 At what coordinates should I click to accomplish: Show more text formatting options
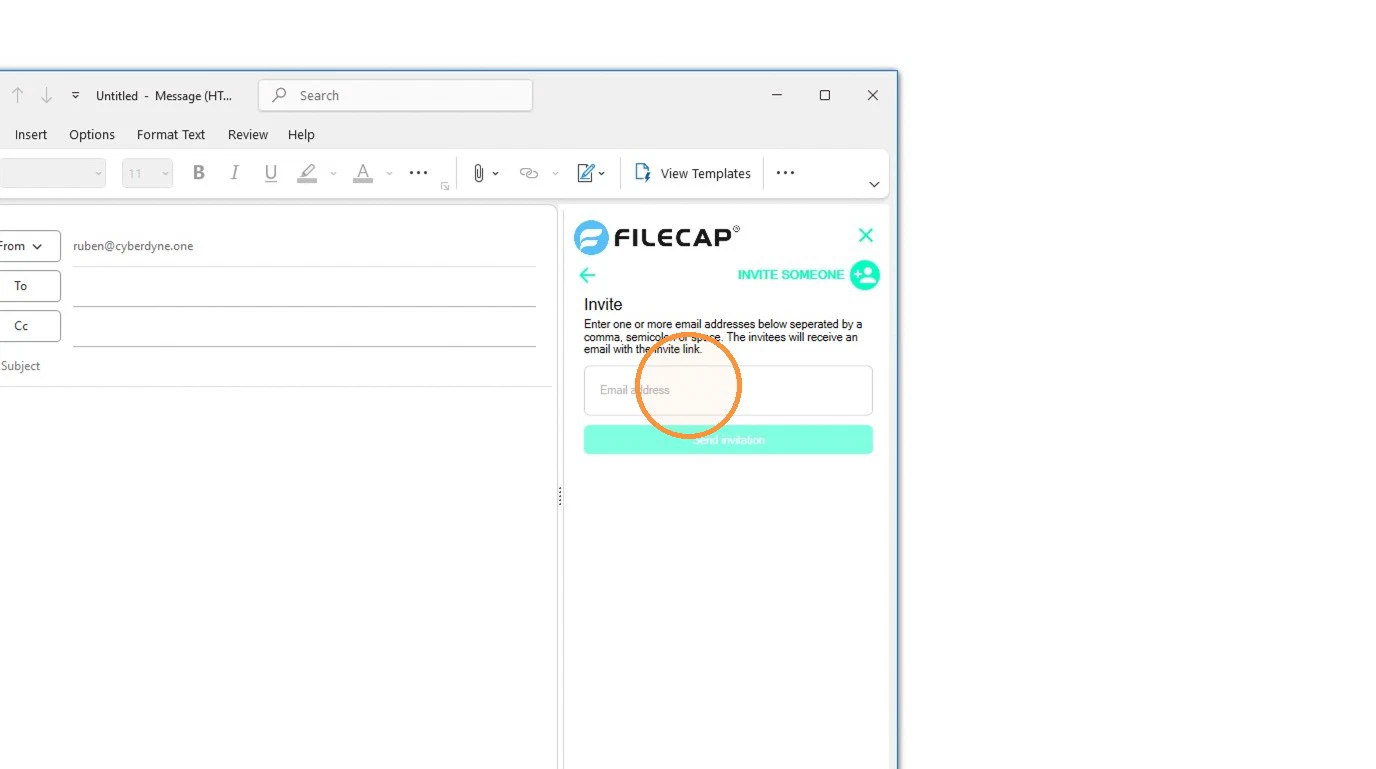click(x=418, y=173)
